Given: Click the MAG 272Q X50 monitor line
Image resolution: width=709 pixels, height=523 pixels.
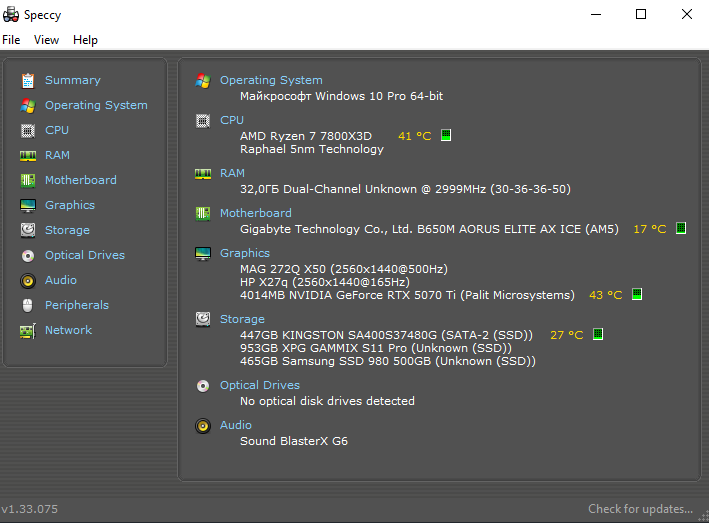Looking at the screenshot, I should click(344, 269).
